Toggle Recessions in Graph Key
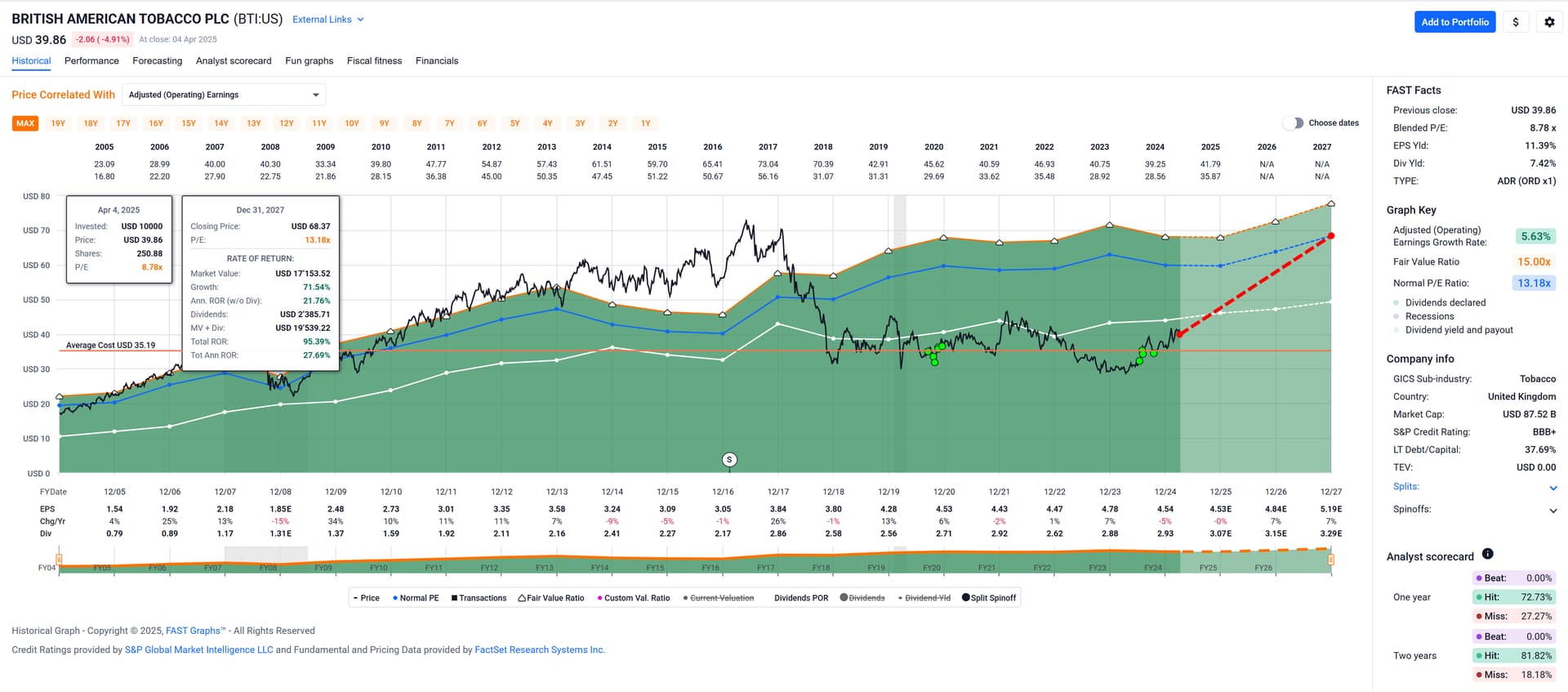The image size is (1568, 692). [1423, 316]
